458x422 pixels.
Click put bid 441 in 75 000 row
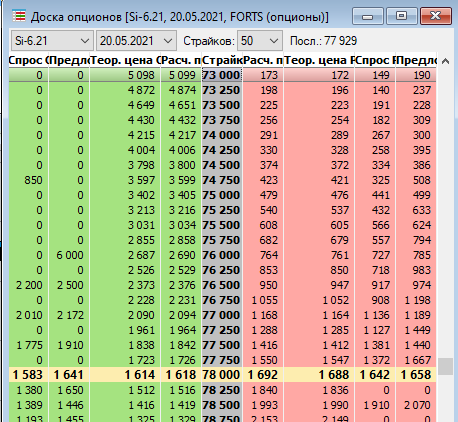(x=381, y=195)
